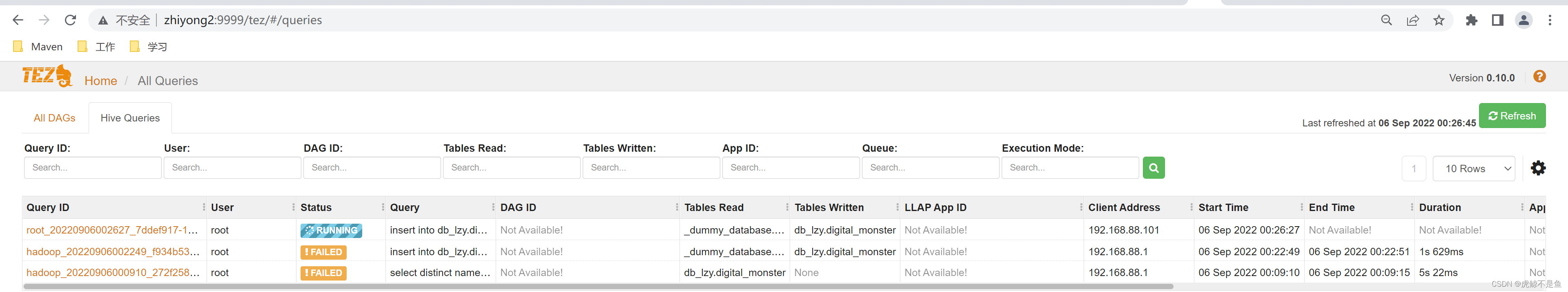Open the Chrome three-dot menu

click(1550, 20)
